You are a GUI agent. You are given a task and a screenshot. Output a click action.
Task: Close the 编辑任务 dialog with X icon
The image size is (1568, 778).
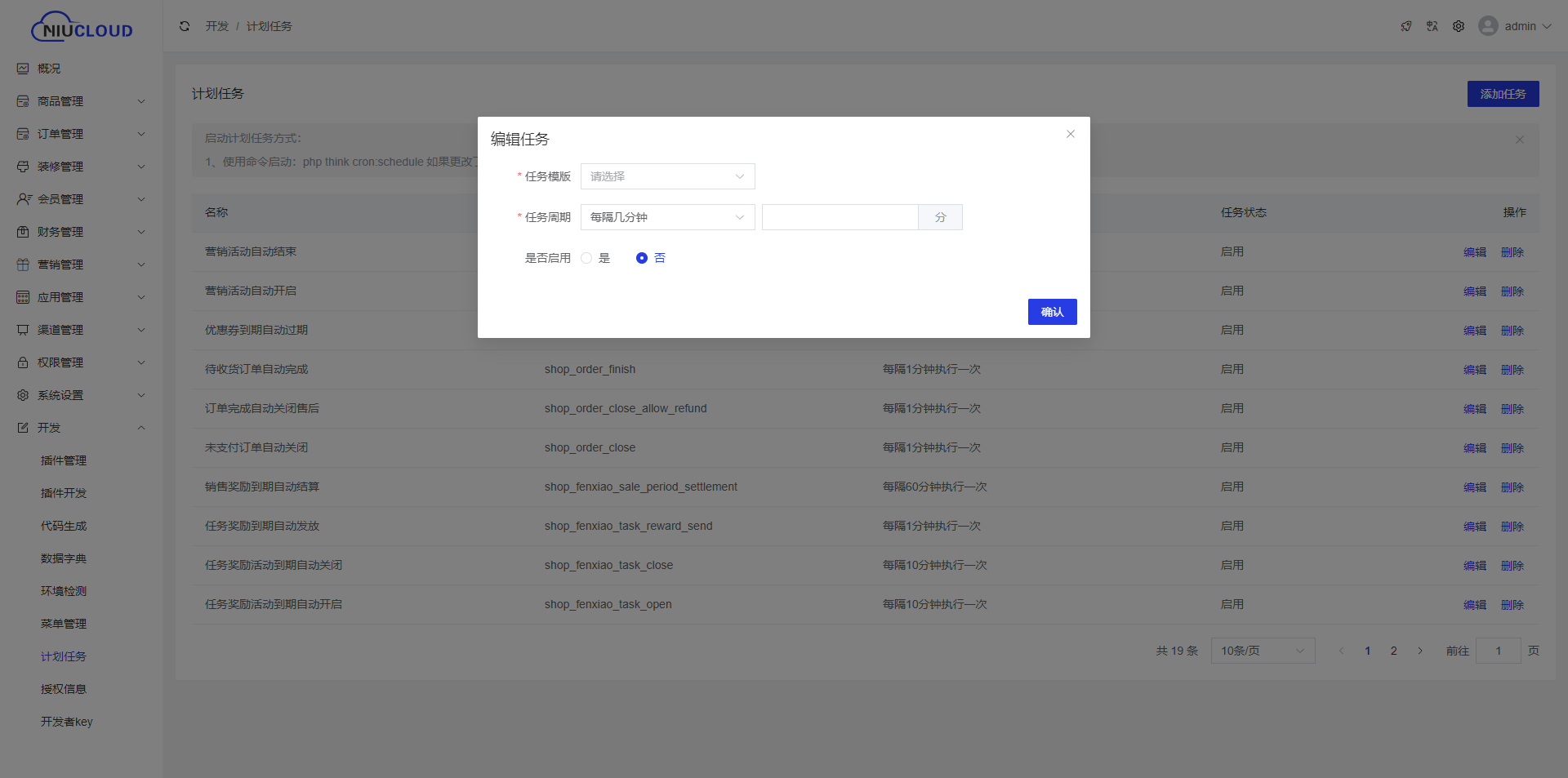[x=1070, y=134]
